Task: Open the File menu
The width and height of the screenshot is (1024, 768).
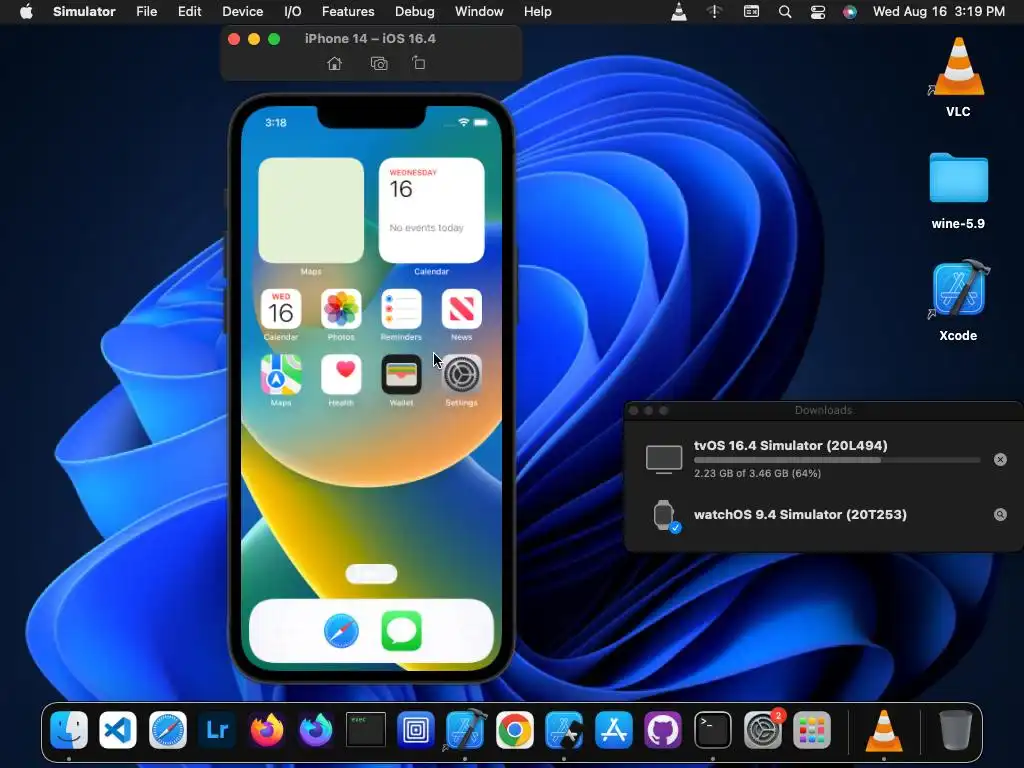Action: click(146, 12)
